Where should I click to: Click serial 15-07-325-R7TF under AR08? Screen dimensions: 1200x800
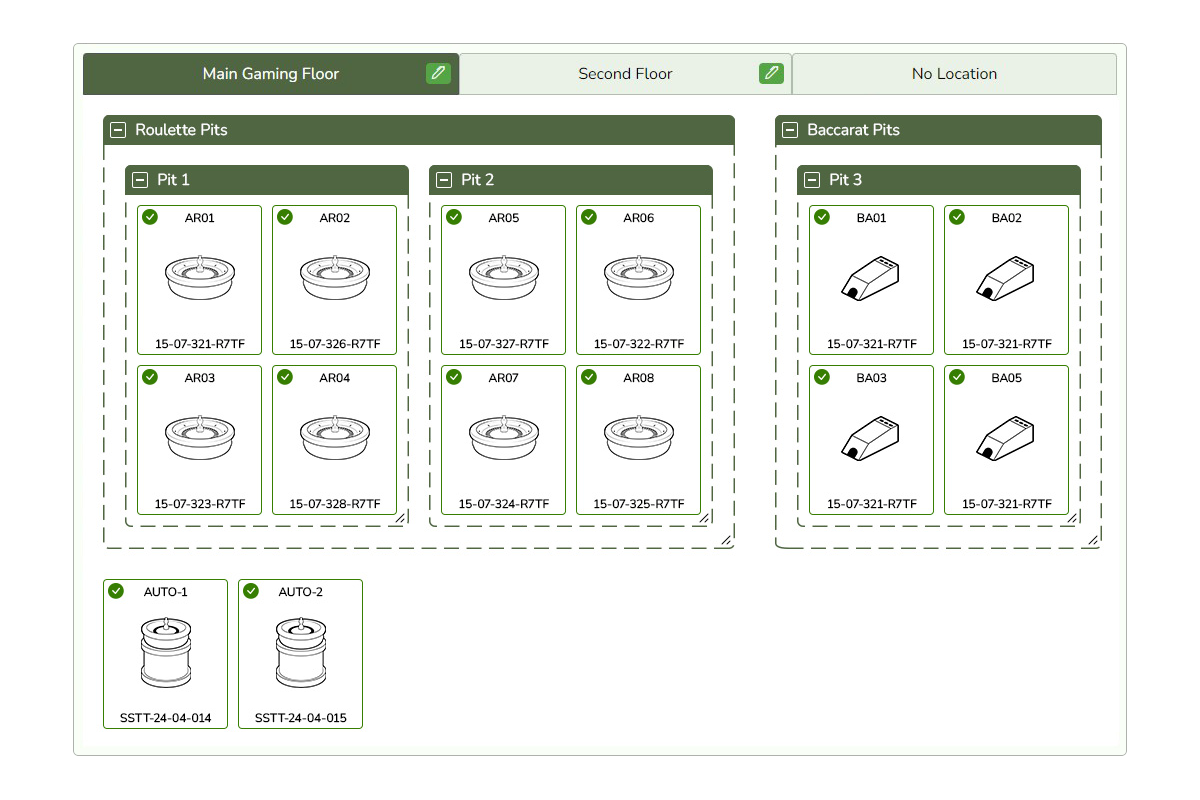coord(639,504)
